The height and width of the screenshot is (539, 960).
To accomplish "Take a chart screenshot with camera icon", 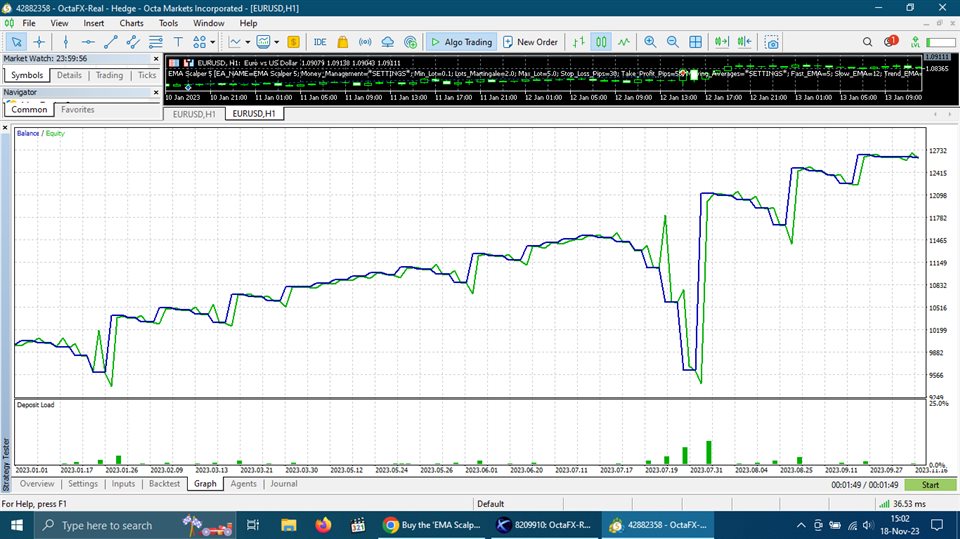I will 772,42.
